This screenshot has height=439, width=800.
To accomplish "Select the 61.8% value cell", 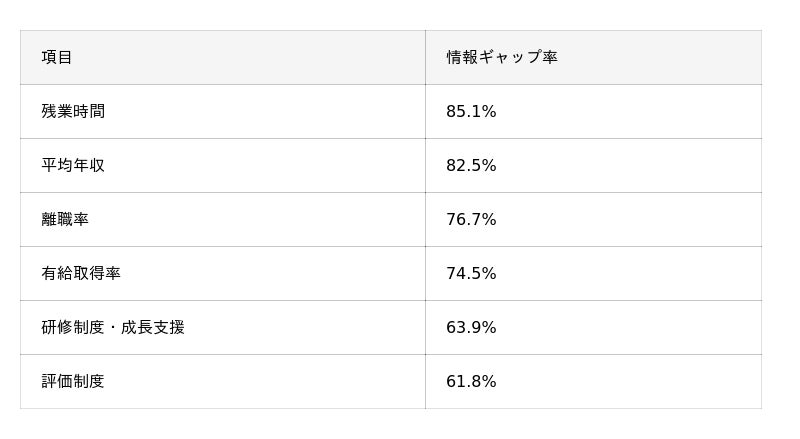I will (x=471, y=382).
